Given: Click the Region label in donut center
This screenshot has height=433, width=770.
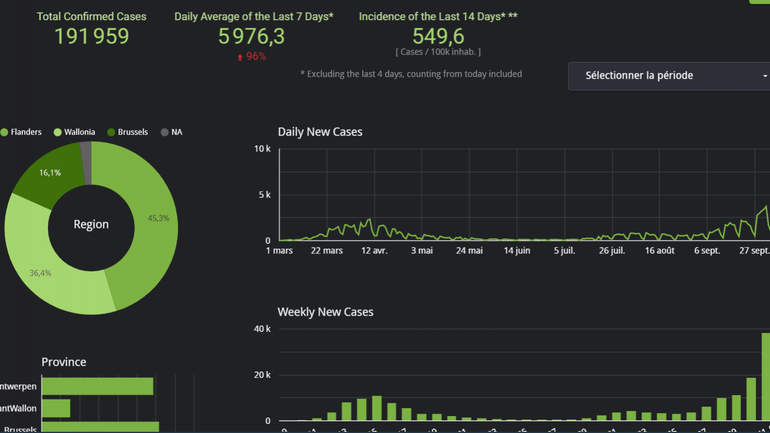Looking at the screenshot, I should [x=91, y=225].
